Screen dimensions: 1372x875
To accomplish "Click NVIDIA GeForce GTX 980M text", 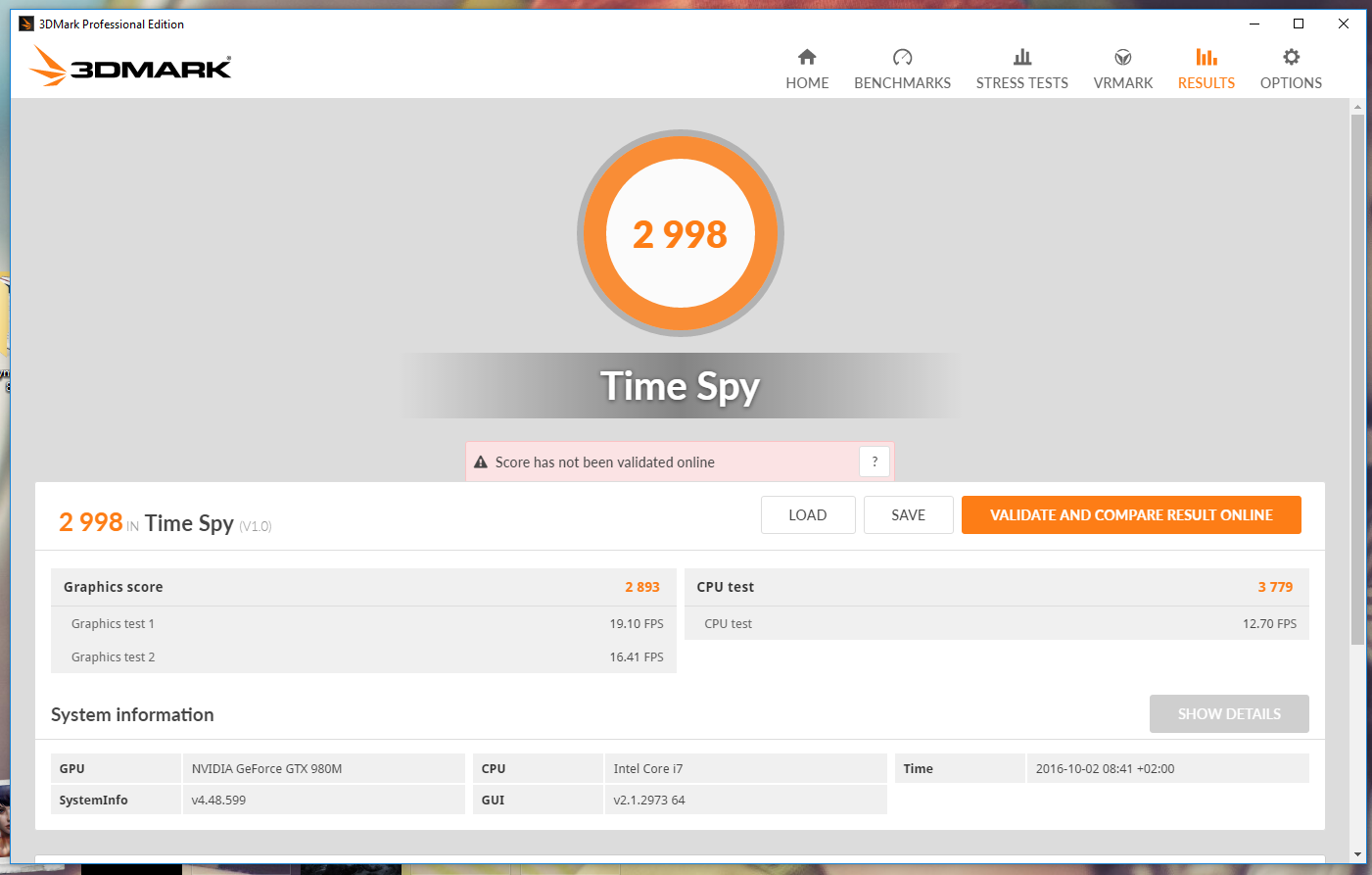I will 266,769.
